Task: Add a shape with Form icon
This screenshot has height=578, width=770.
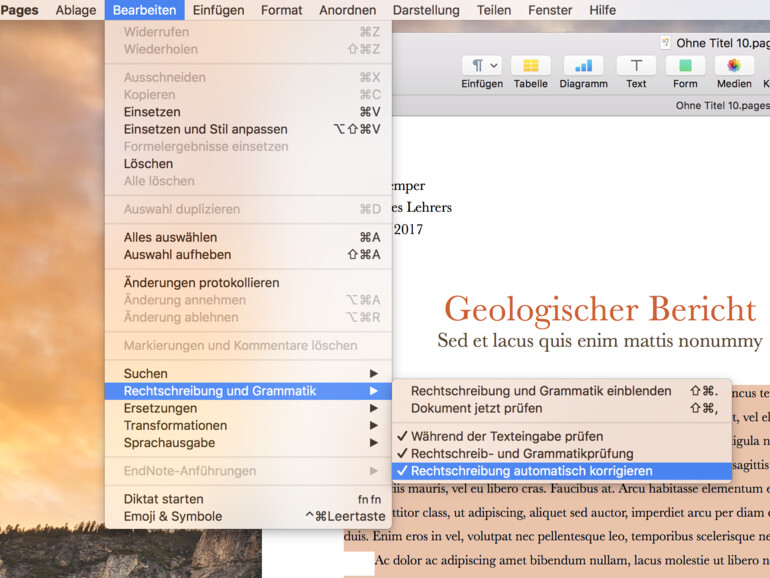Action: (685, 65)
